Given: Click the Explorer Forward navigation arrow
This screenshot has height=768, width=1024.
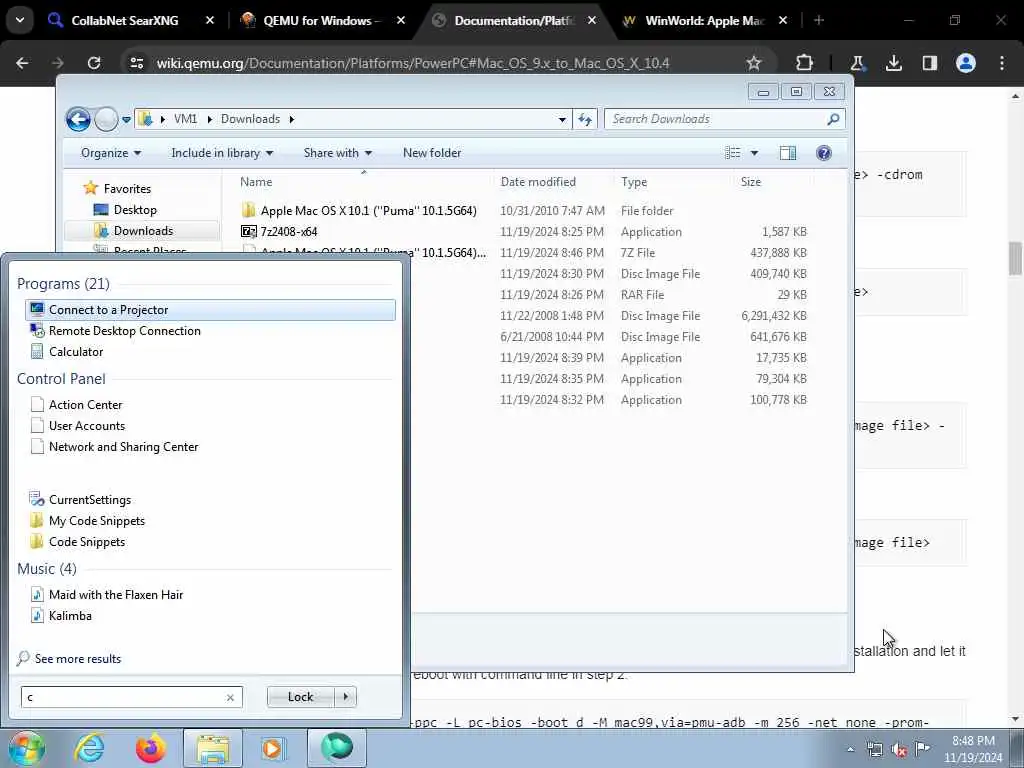Looking at the screenshot, I should coord(106,119).
